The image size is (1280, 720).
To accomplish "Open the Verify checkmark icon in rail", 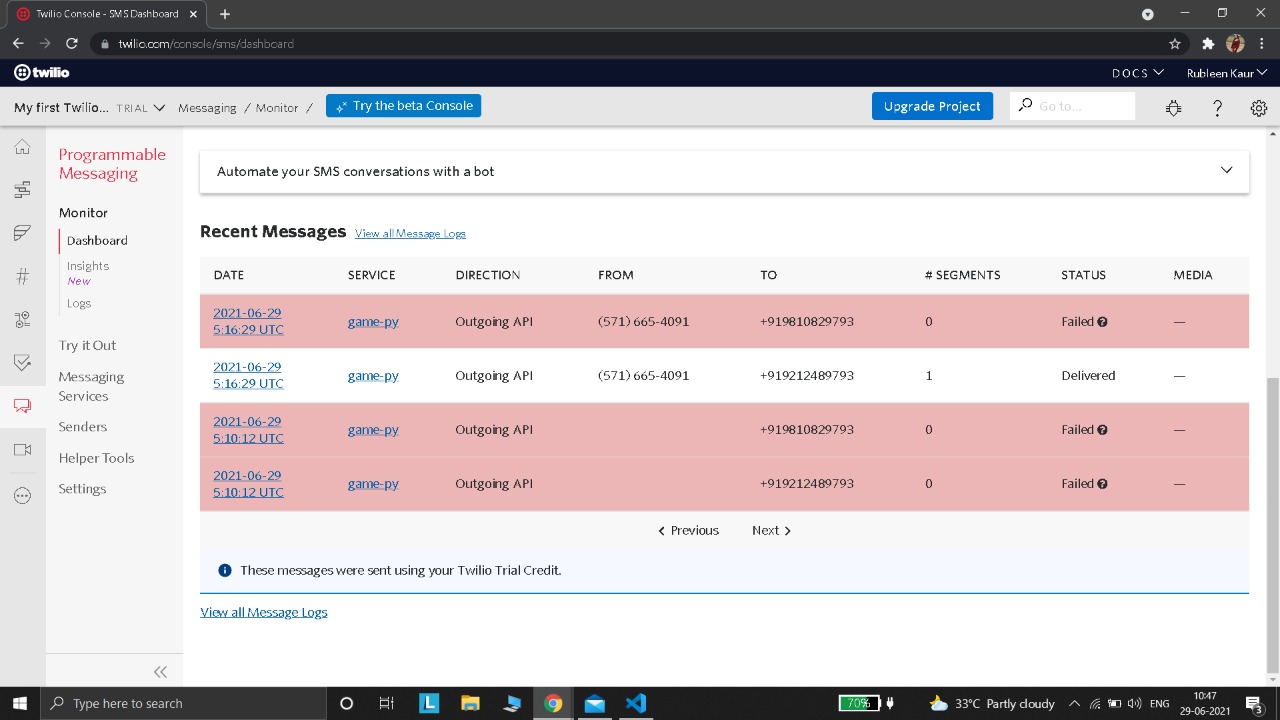I will coord(22,362).
